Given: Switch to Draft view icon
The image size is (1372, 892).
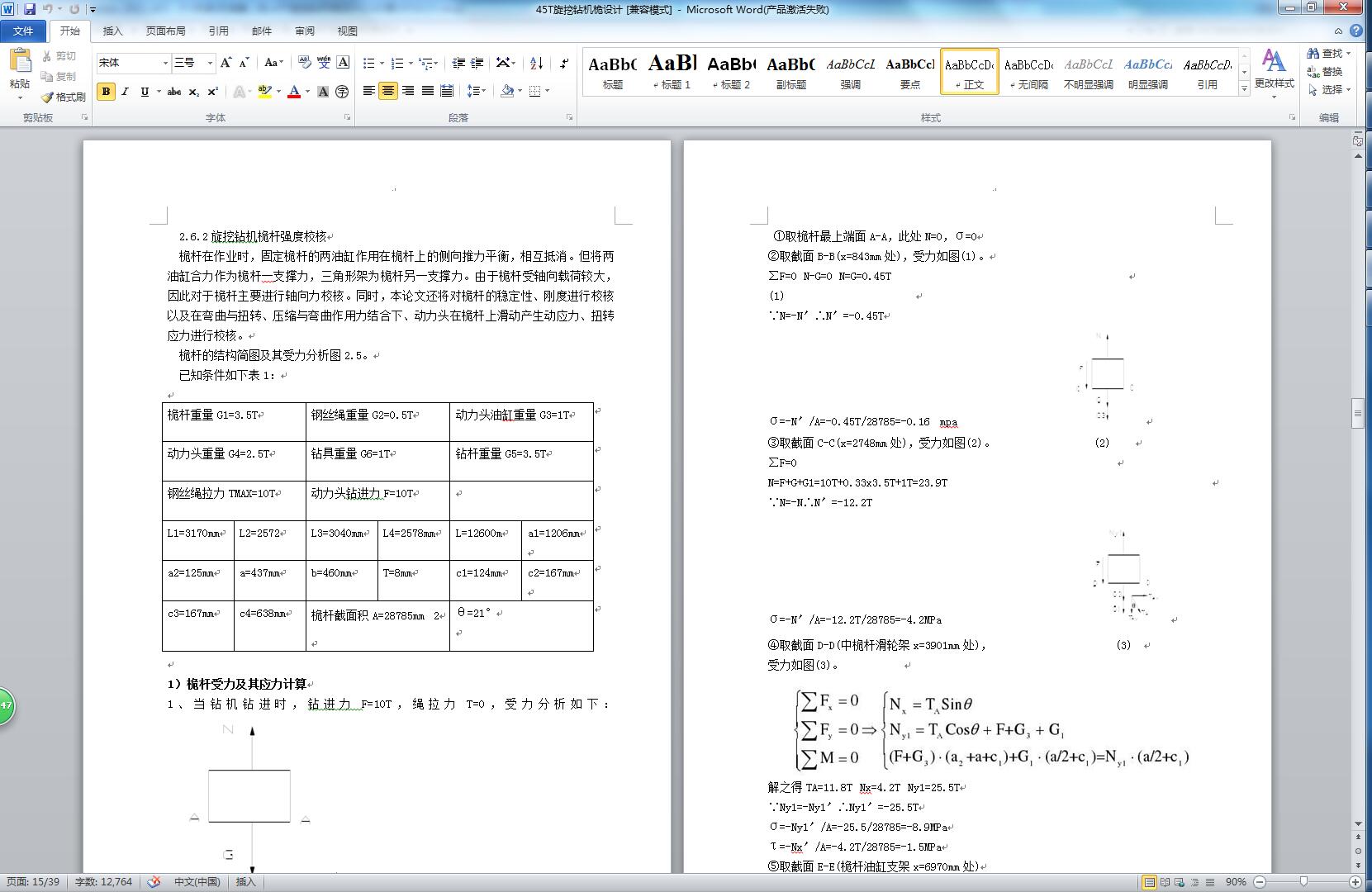Looking at the screenshot, I should pos(1209,882).
